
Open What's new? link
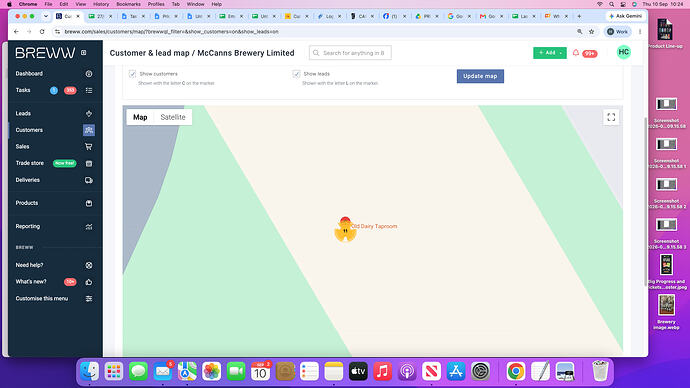31,282
